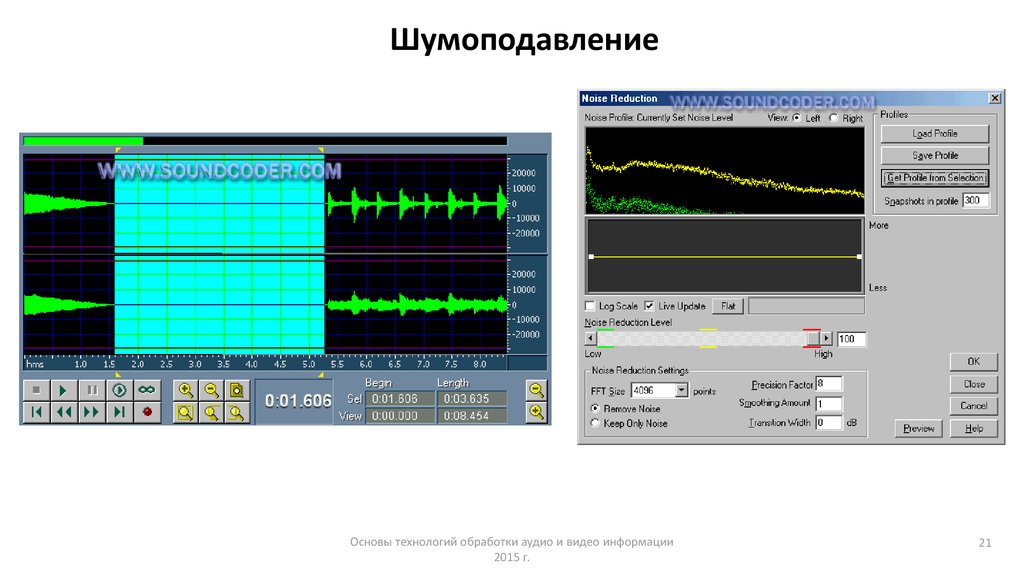Click the vertical Zoom Out magnifier icon
1024x574 pixels.
[537, 390]
